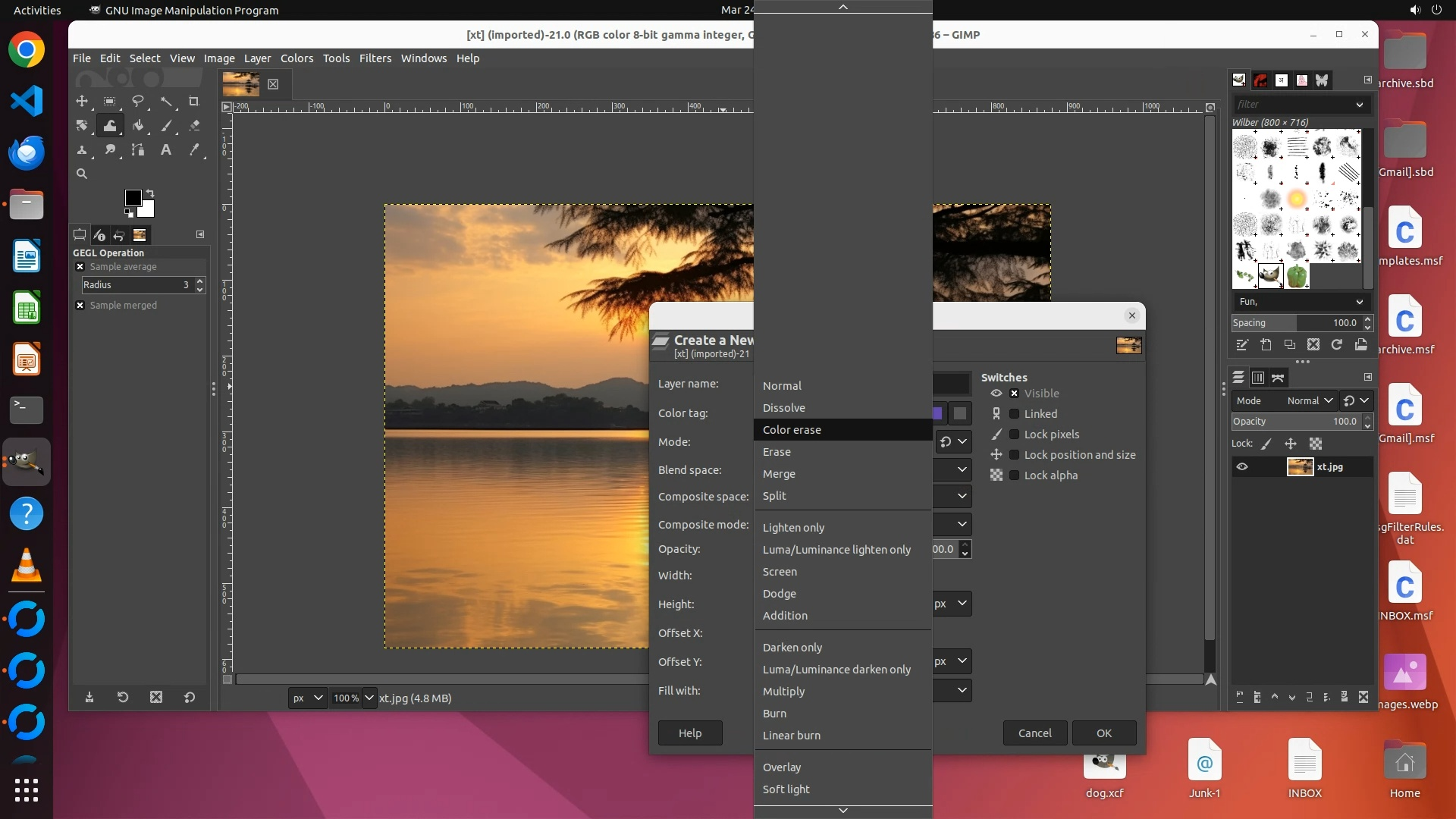Image resolution: width=1456 pixels, height=819 pixels.
Task: Open the Fill with dropdown
Action: point(961,690)
